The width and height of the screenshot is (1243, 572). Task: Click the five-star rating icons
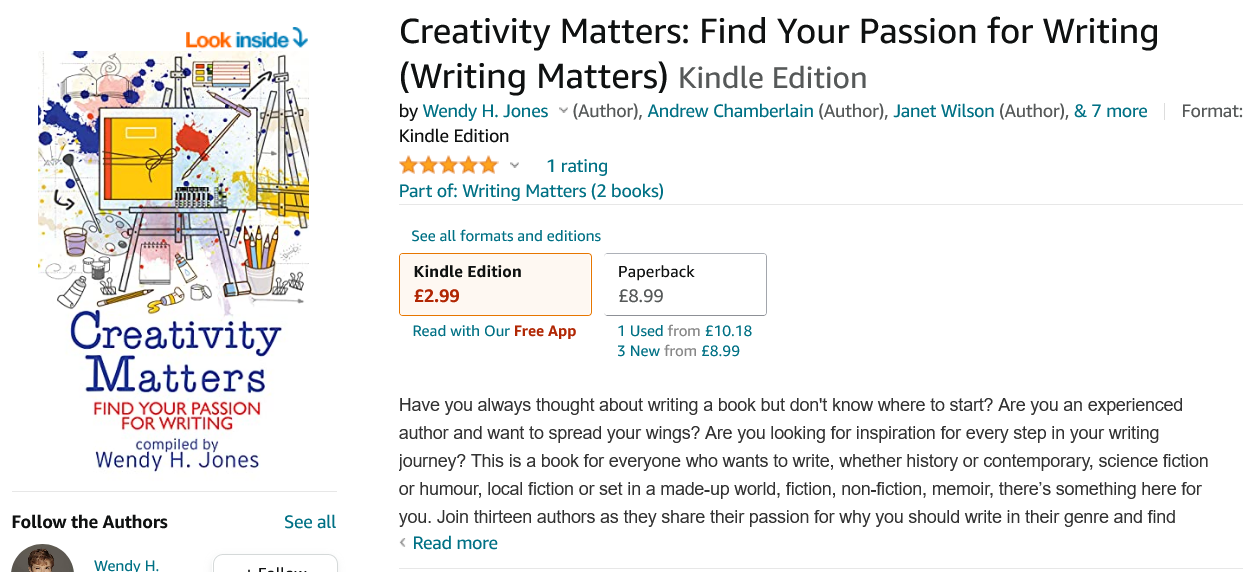[x=448, y=165]
